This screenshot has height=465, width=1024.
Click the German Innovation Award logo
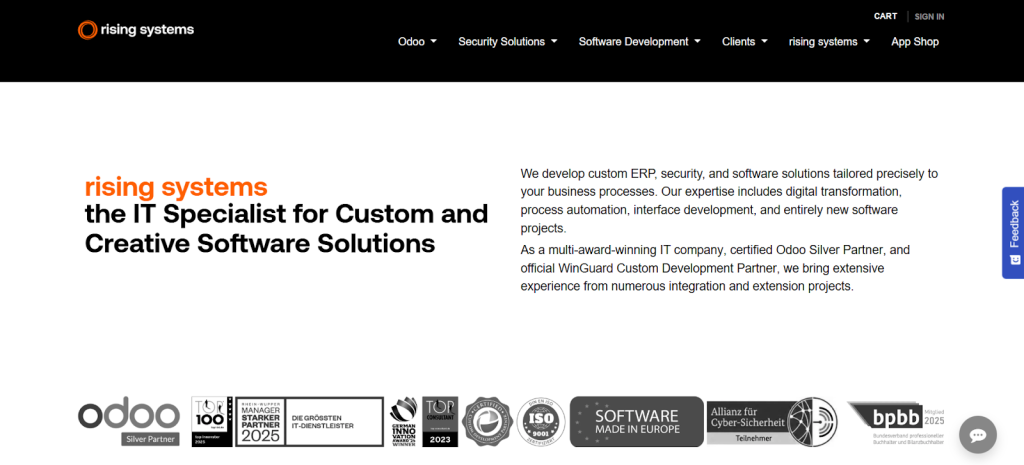coord(404,422)
